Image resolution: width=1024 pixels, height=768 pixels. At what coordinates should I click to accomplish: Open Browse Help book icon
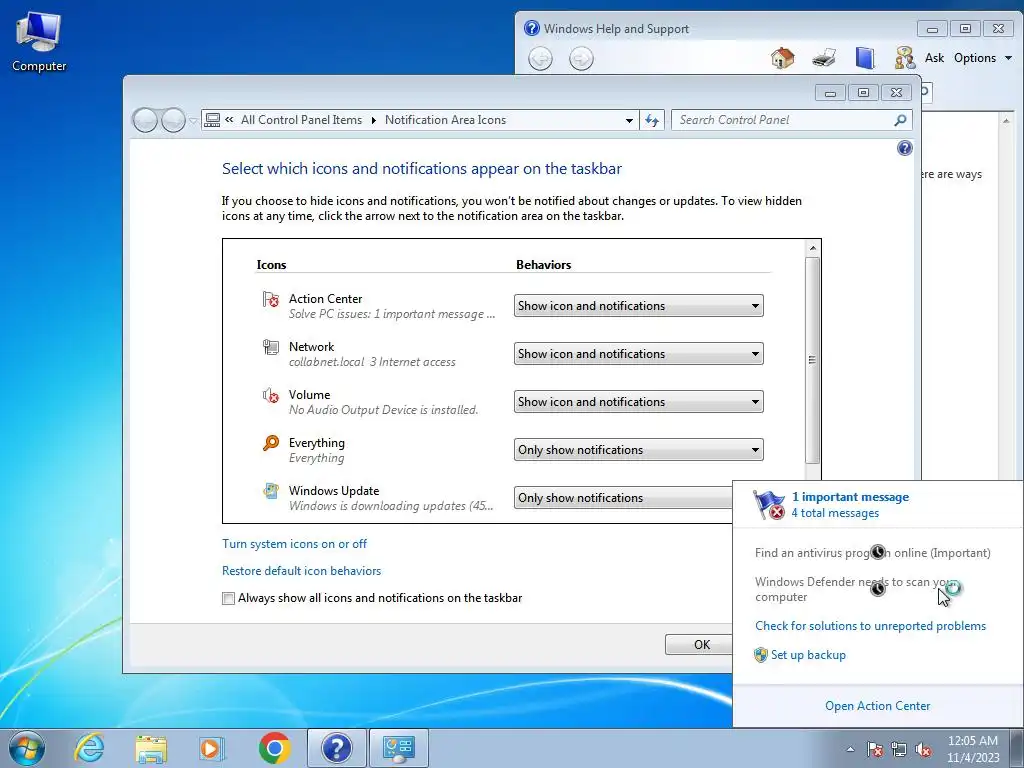point(865,58)
